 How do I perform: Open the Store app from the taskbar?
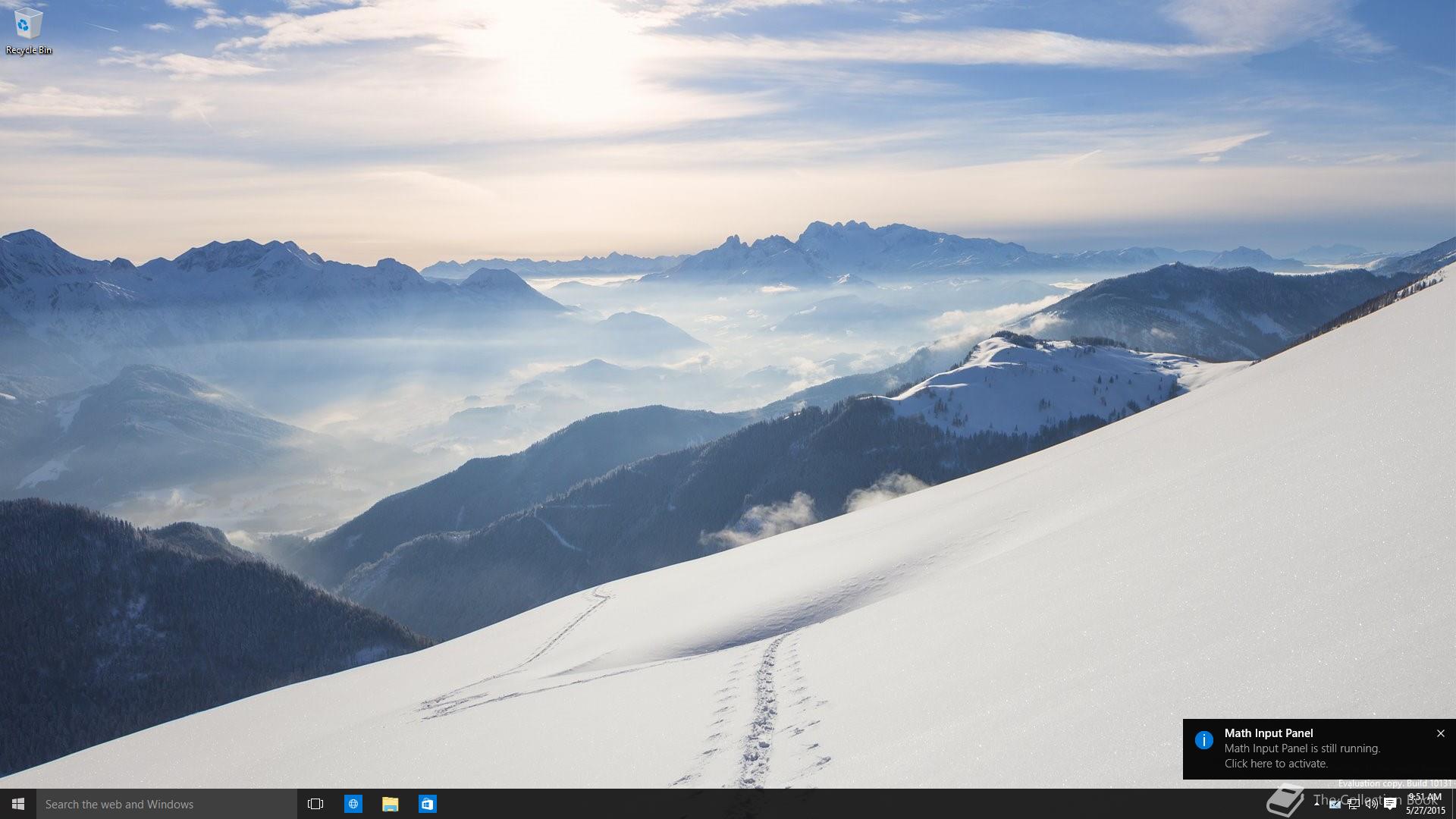(x=427, y=804)
